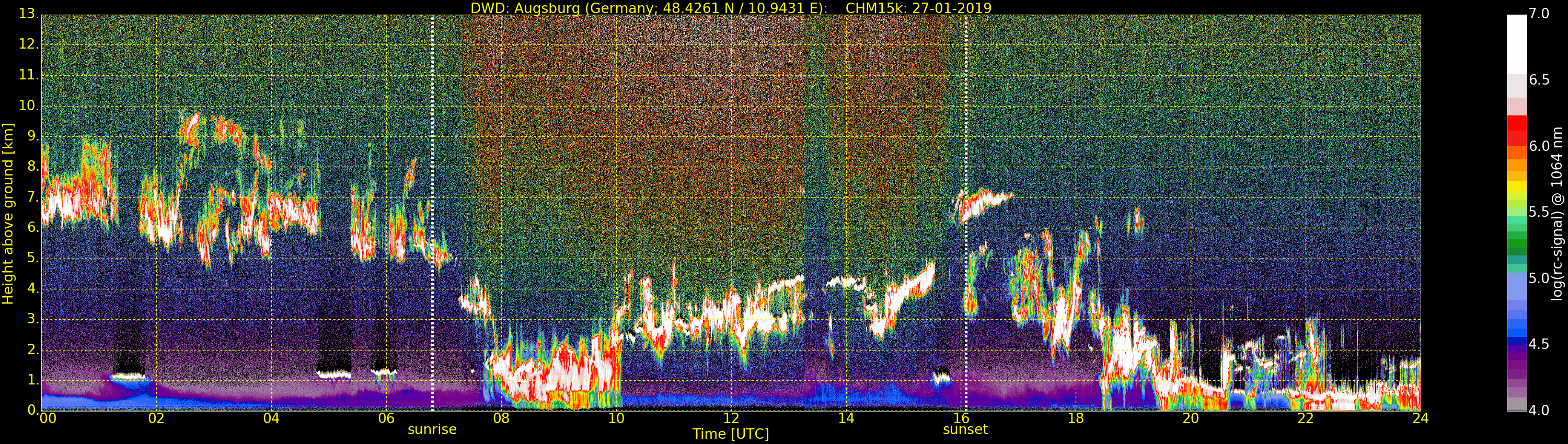Click the height axis tick label '11.'
Screen dimensions: 1568x444
[x=28, y=75]
